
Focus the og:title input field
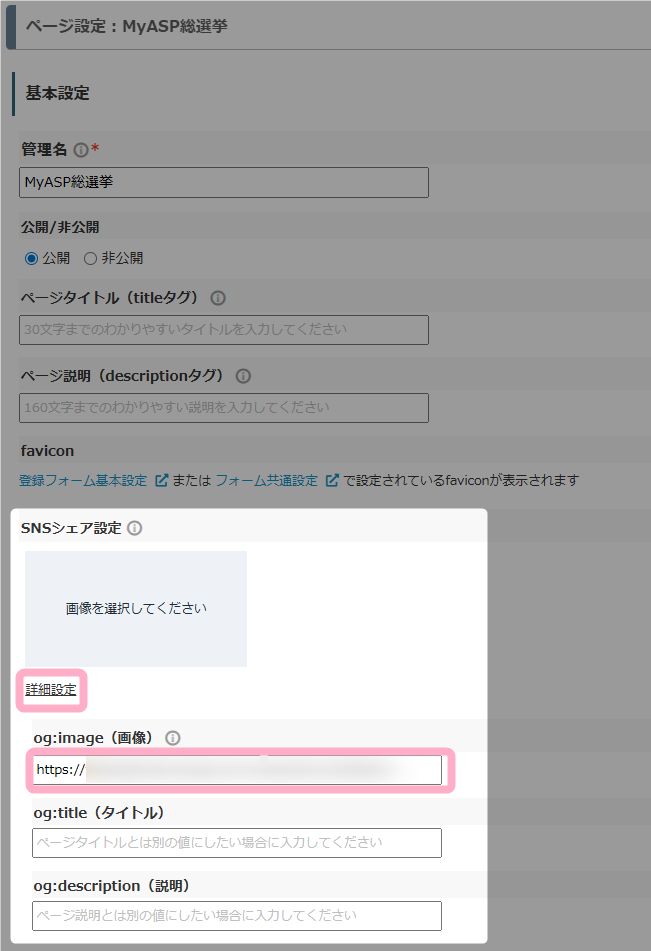click(x=236, y=843)
